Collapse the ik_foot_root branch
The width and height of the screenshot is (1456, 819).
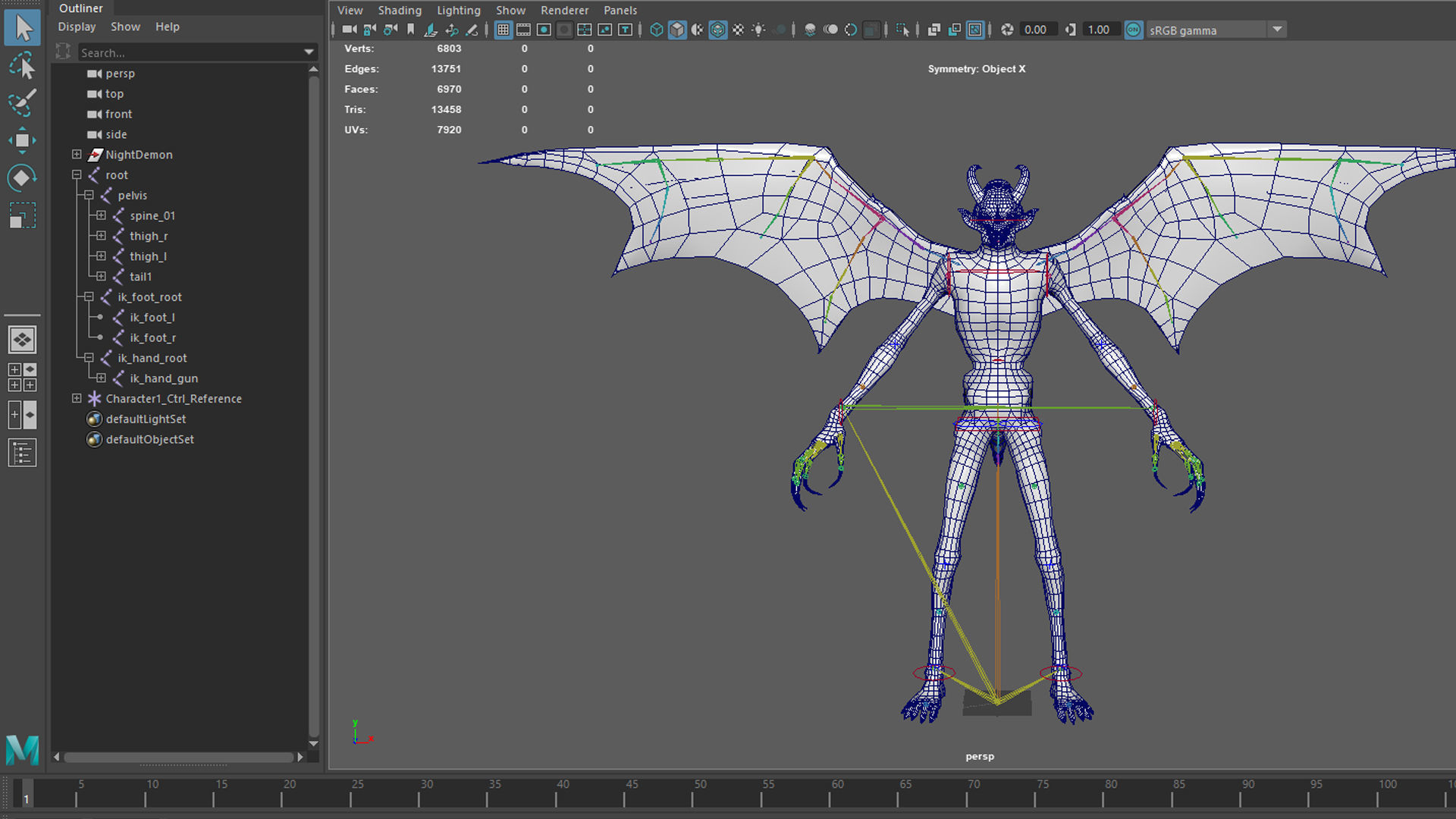coord(89,297)
